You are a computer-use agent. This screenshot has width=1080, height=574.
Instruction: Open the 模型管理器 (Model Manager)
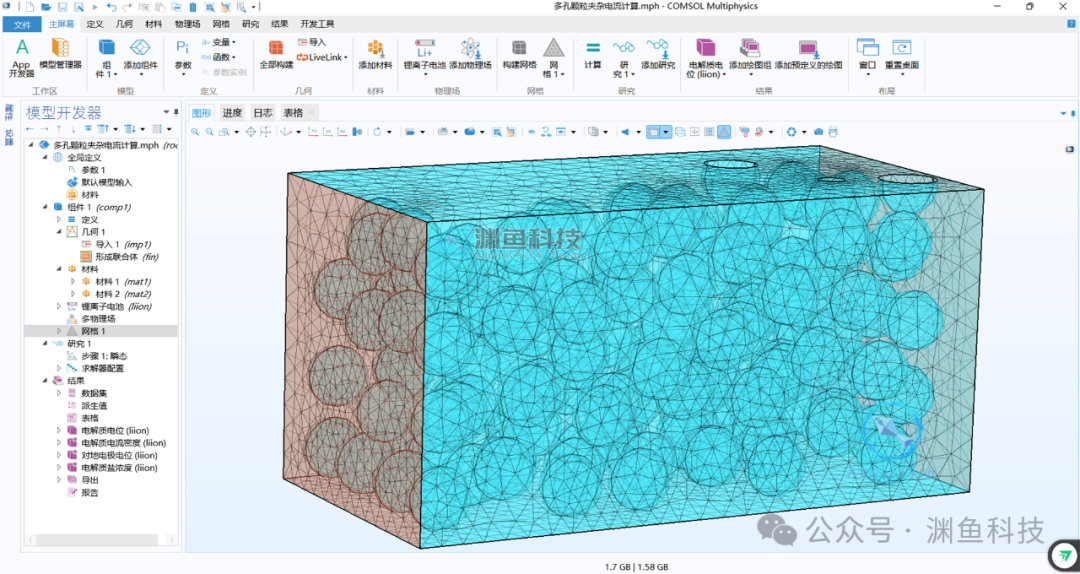60,54
